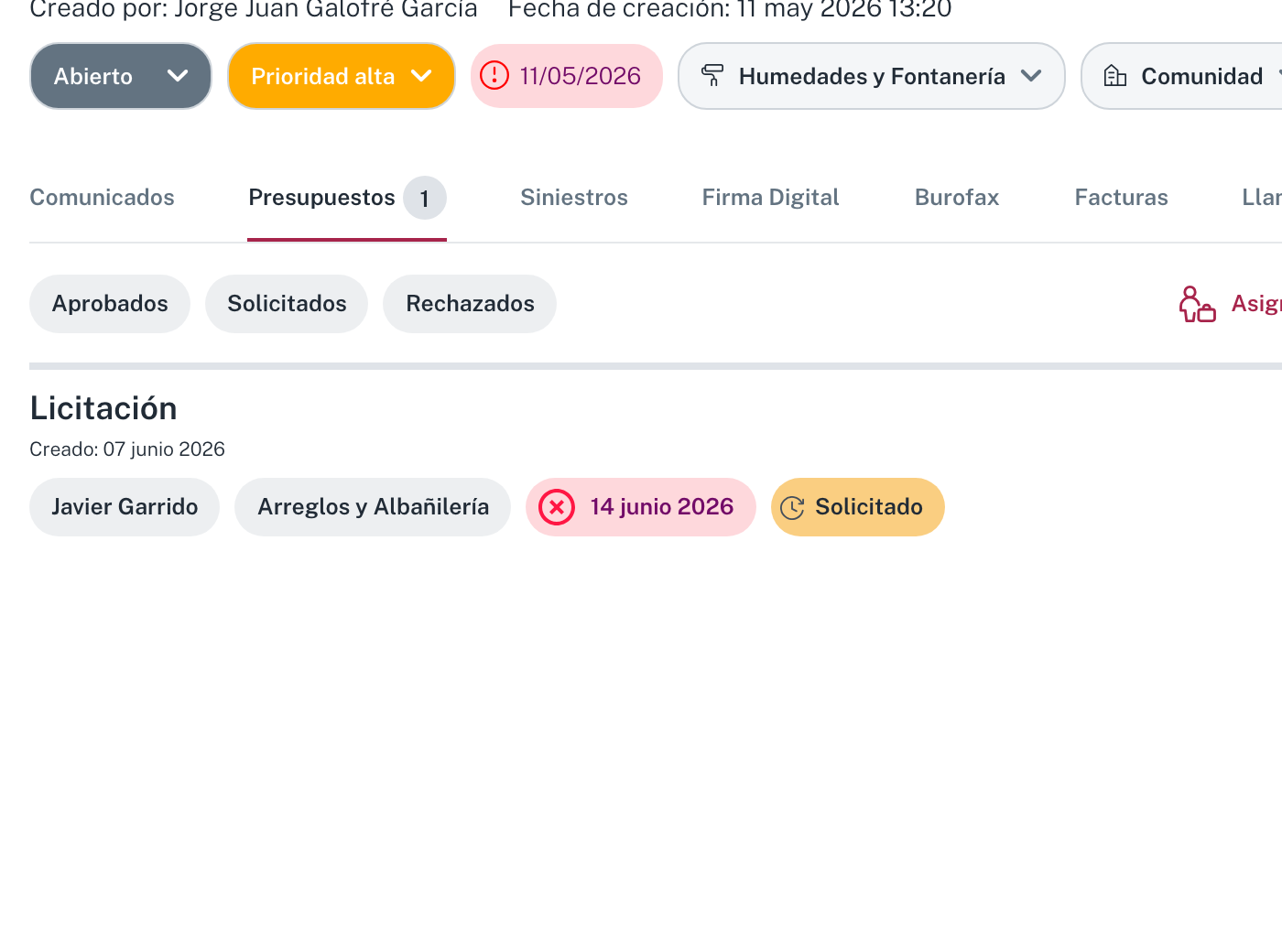Image resolution: width=1282 pixels, height=952 pixels.
Task: Click the Solicitado status badge
Action: click(x=858, y=507)
